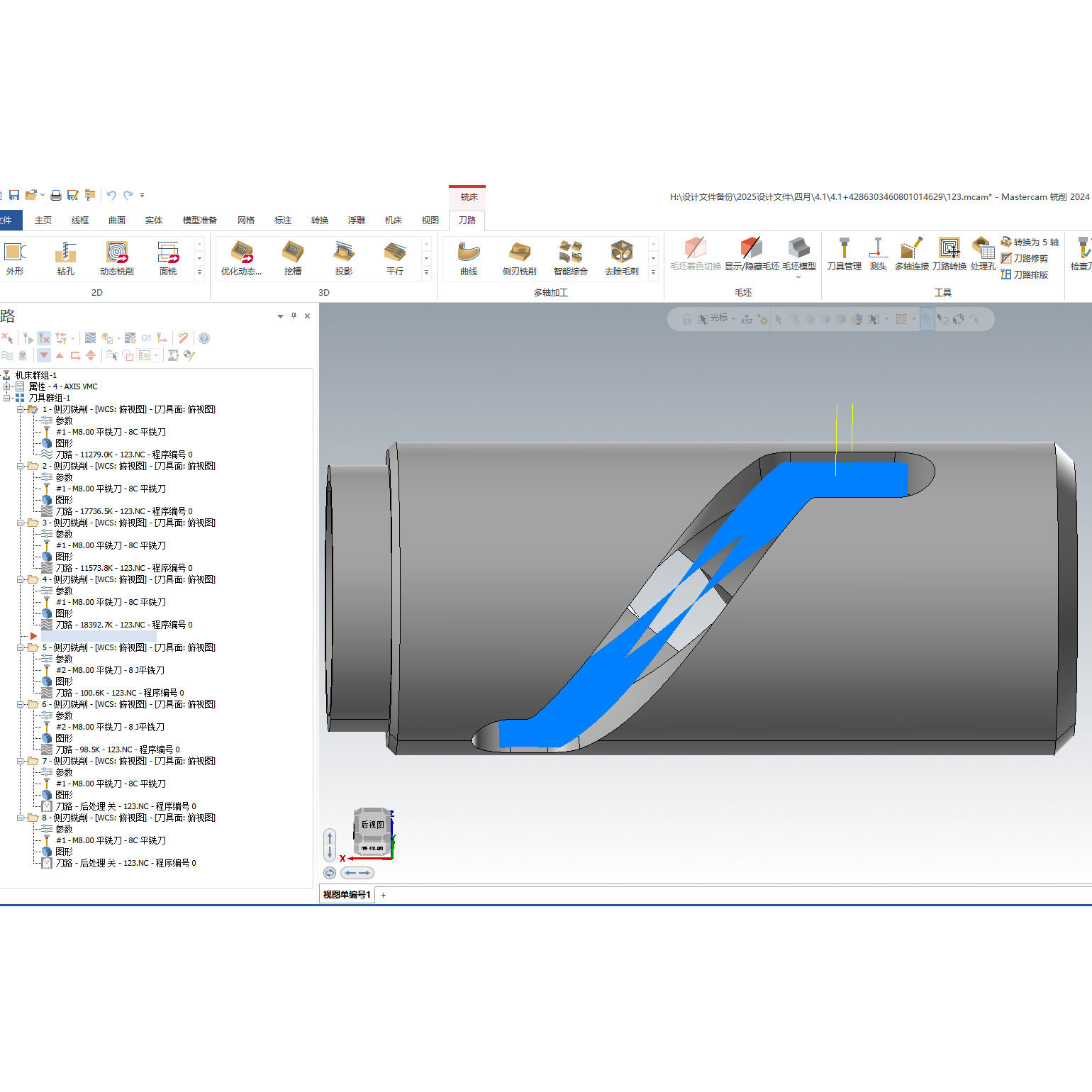
Task: Collapse operation 1 侧刃铣削 node
Action: click(21, 409)
